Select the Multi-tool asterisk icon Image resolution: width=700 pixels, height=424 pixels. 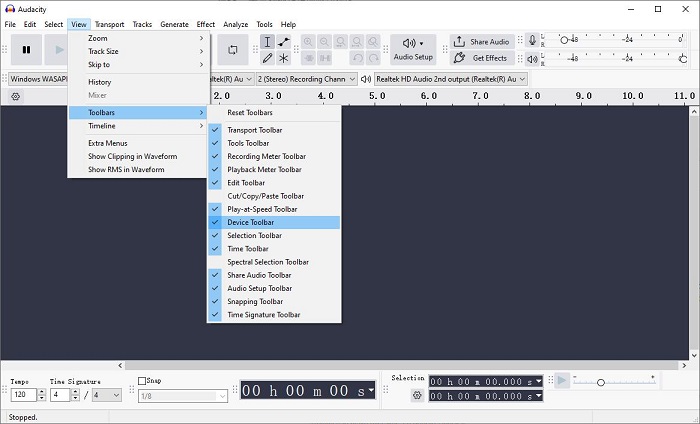[283, 58]
